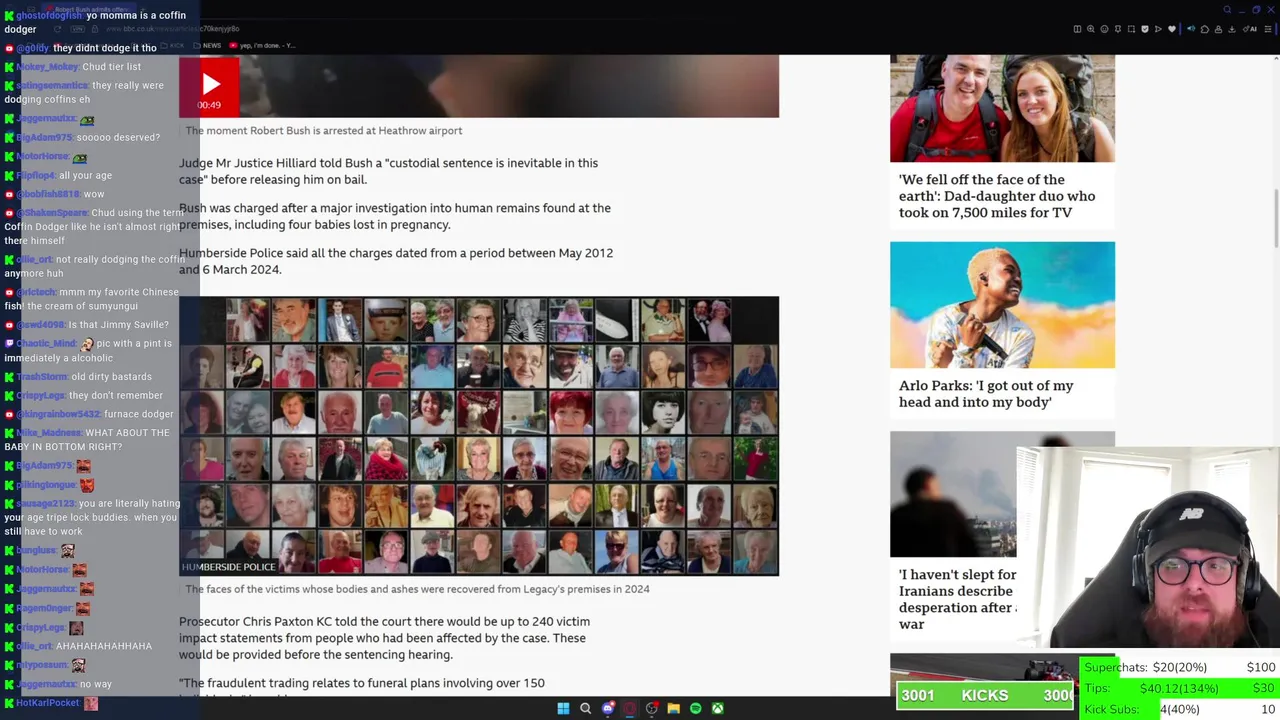Open the Xbox app from the taskbar

click(x=718, y=708)
